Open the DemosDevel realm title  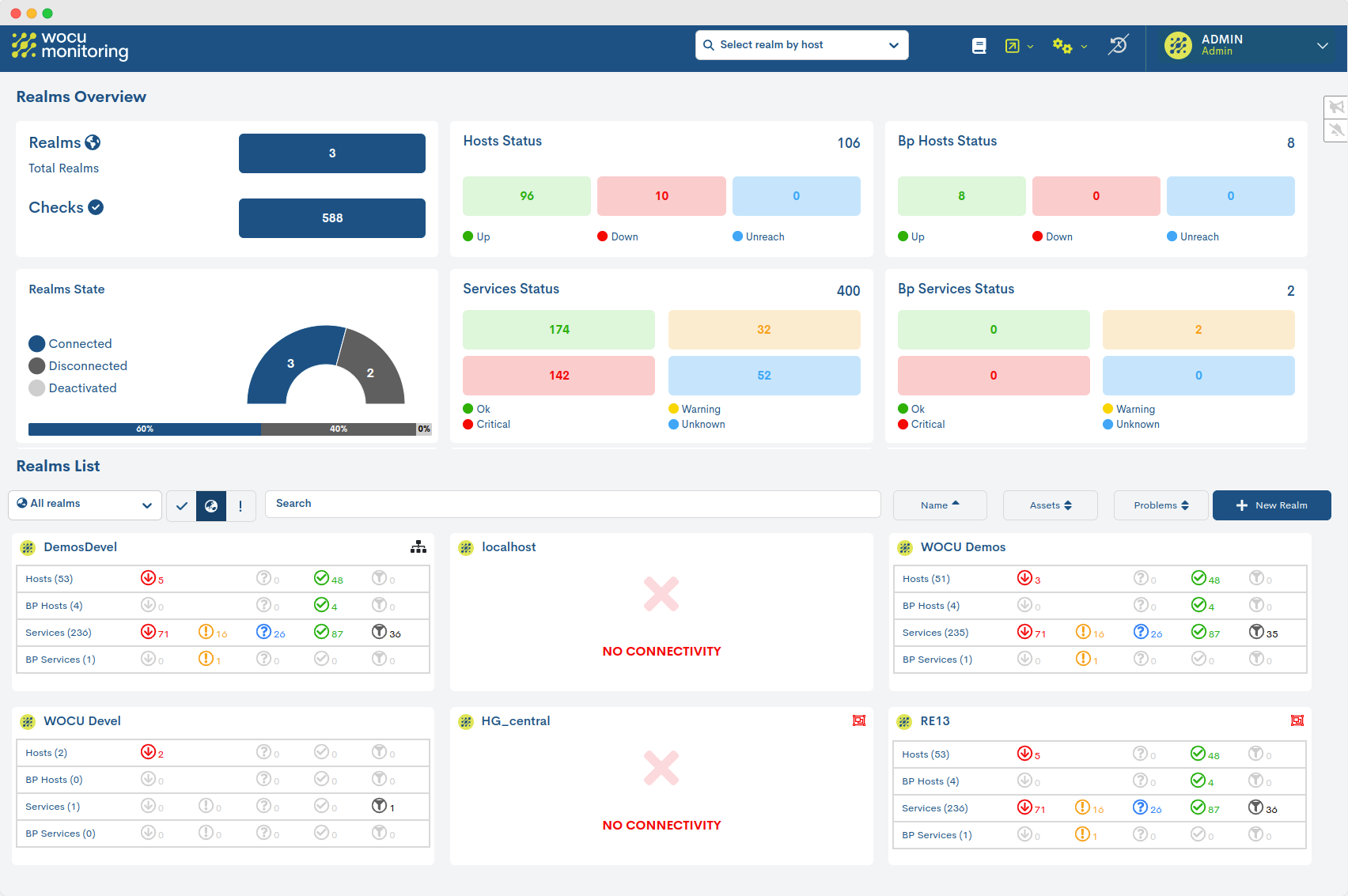pyautogui.click(x=81, y=547)
